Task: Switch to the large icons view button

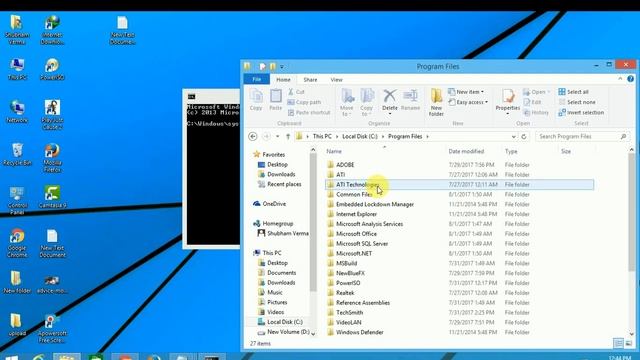Action: pos(629,343)
